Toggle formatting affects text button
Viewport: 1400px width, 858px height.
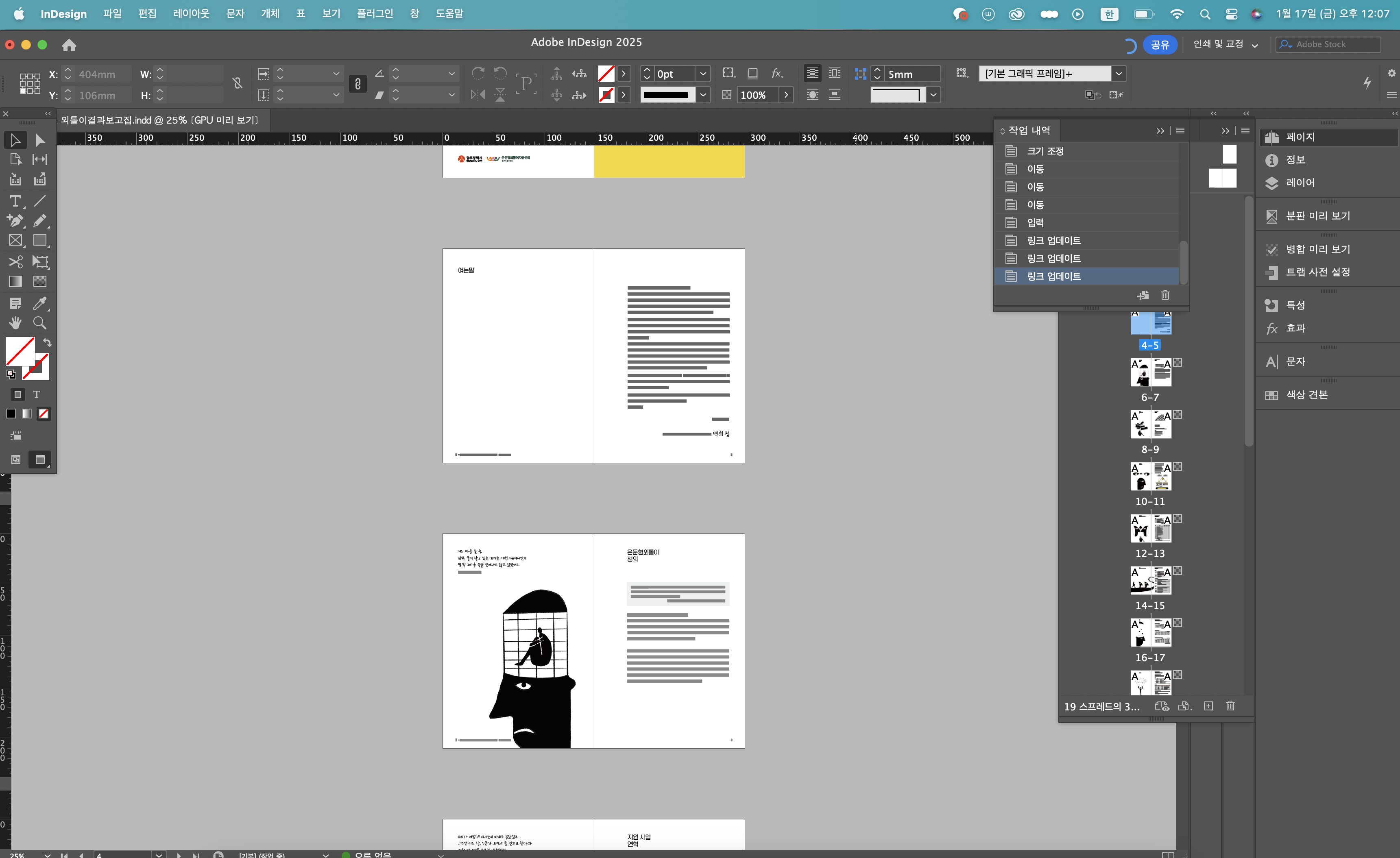click(36, 394)
